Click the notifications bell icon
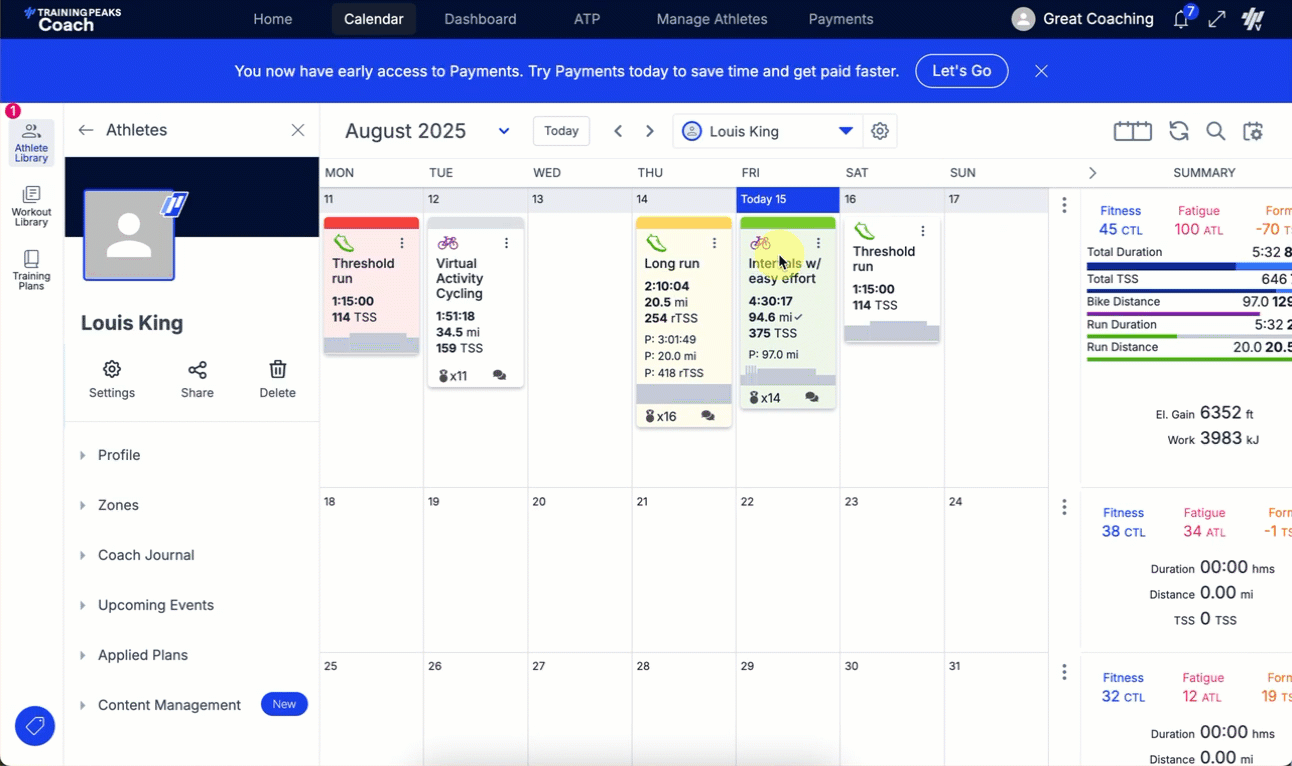Viewport: 1292px width, 766px height. pos(1181,19)
